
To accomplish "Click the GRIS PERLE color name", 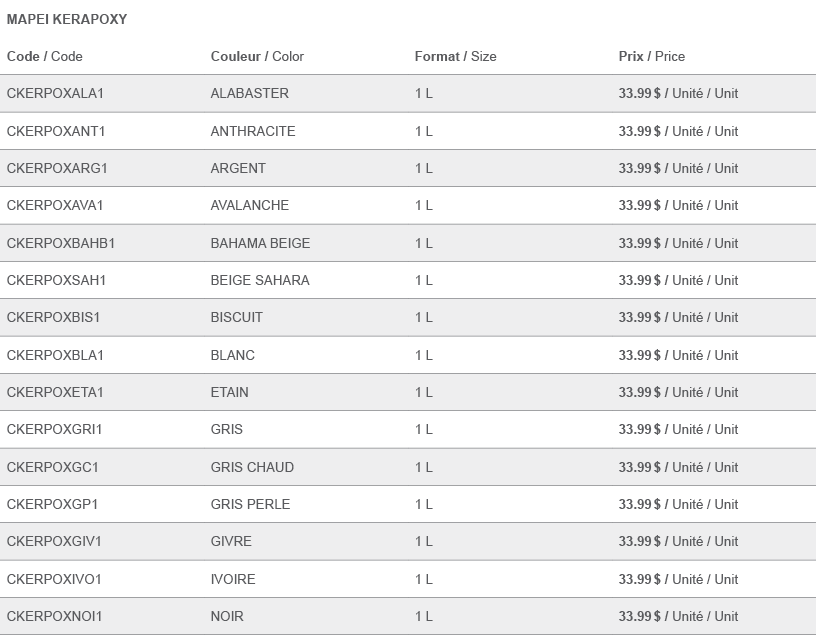I will pyautogui.click(x=250, y=504).
